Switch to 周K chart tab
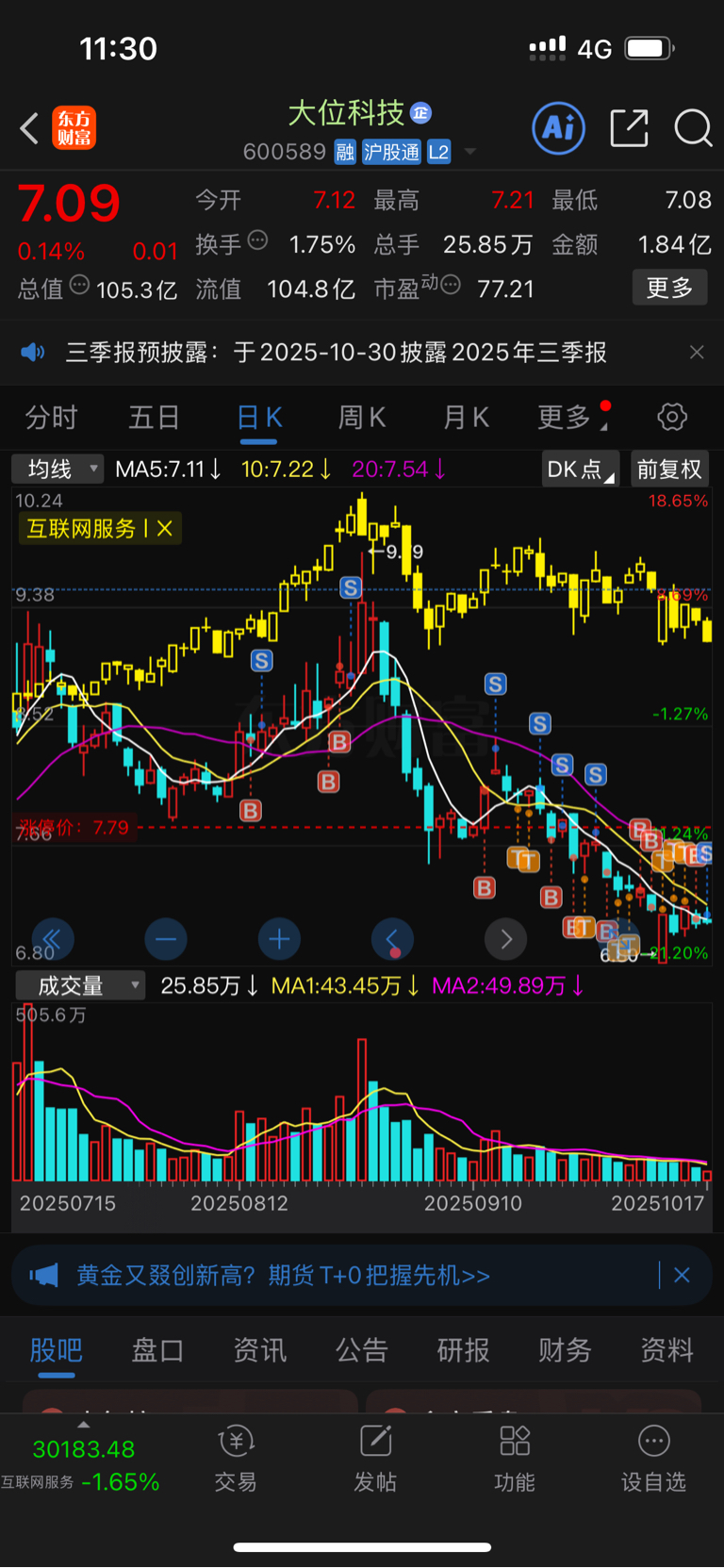724x1568 pixels. pyautogui.click(x=362, y=417)
